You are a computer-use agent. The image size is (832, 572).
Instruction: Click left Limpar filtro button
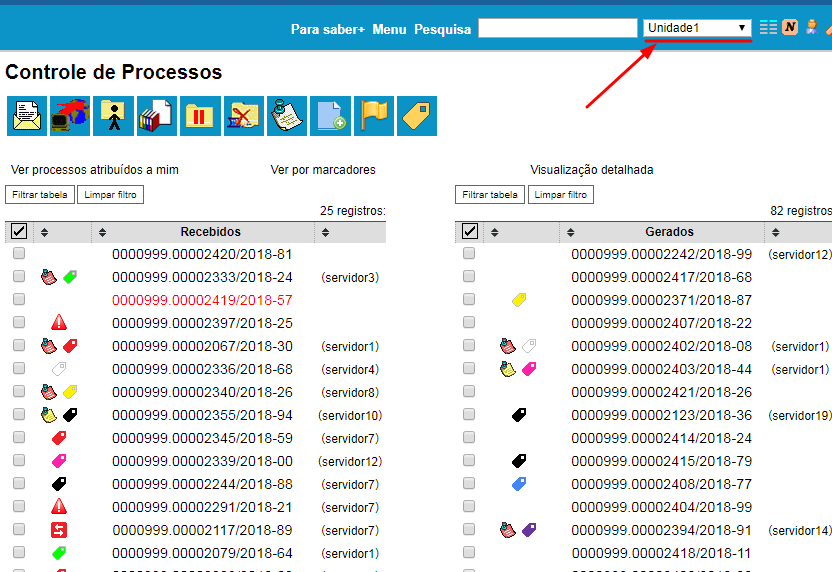111,195
